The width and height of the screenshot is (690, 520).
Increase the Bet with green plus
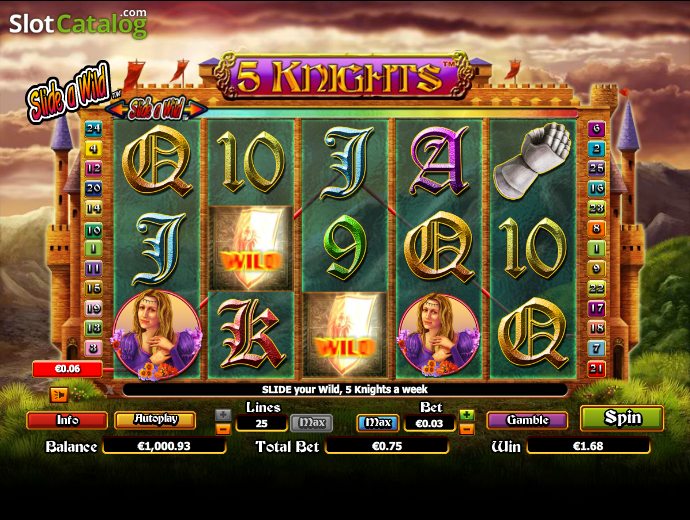coord(466,414)
